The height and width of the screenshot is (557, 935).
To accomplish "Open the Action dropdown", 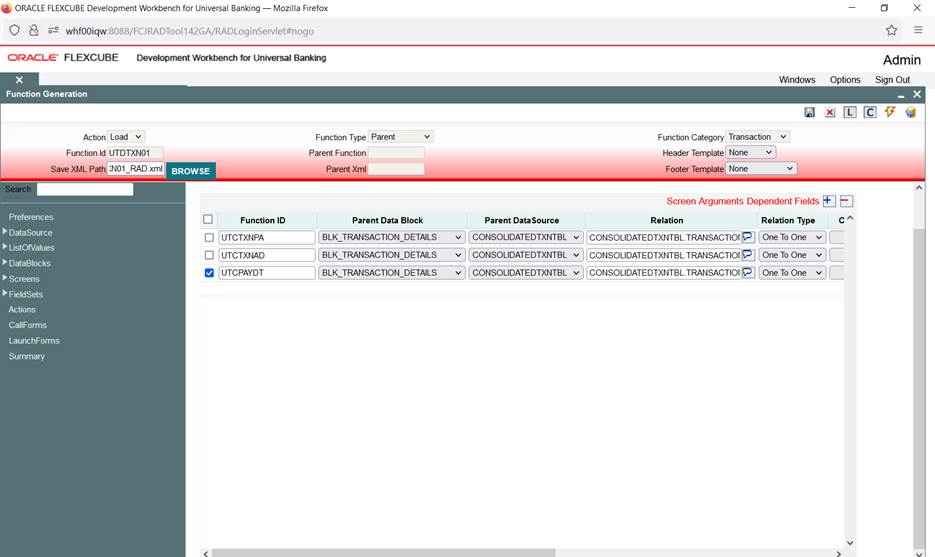I will (126, 137).
